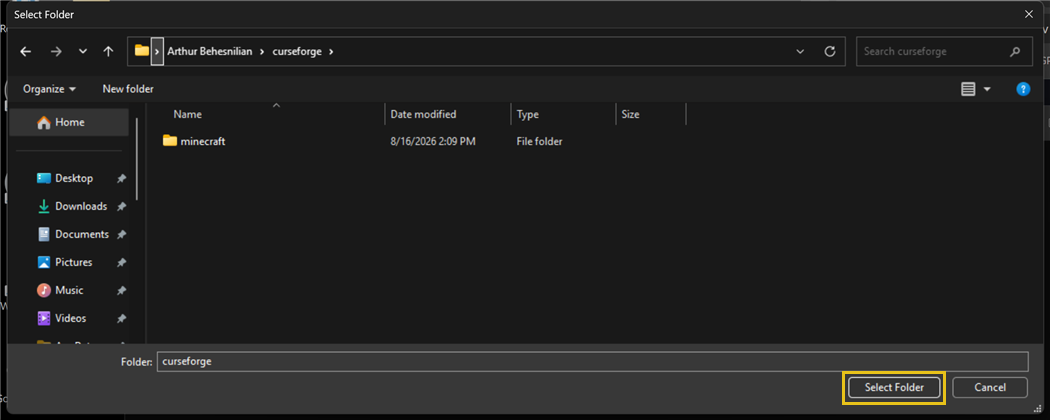
Task: Select Home in the navigation pane
Action: point(68,123)
